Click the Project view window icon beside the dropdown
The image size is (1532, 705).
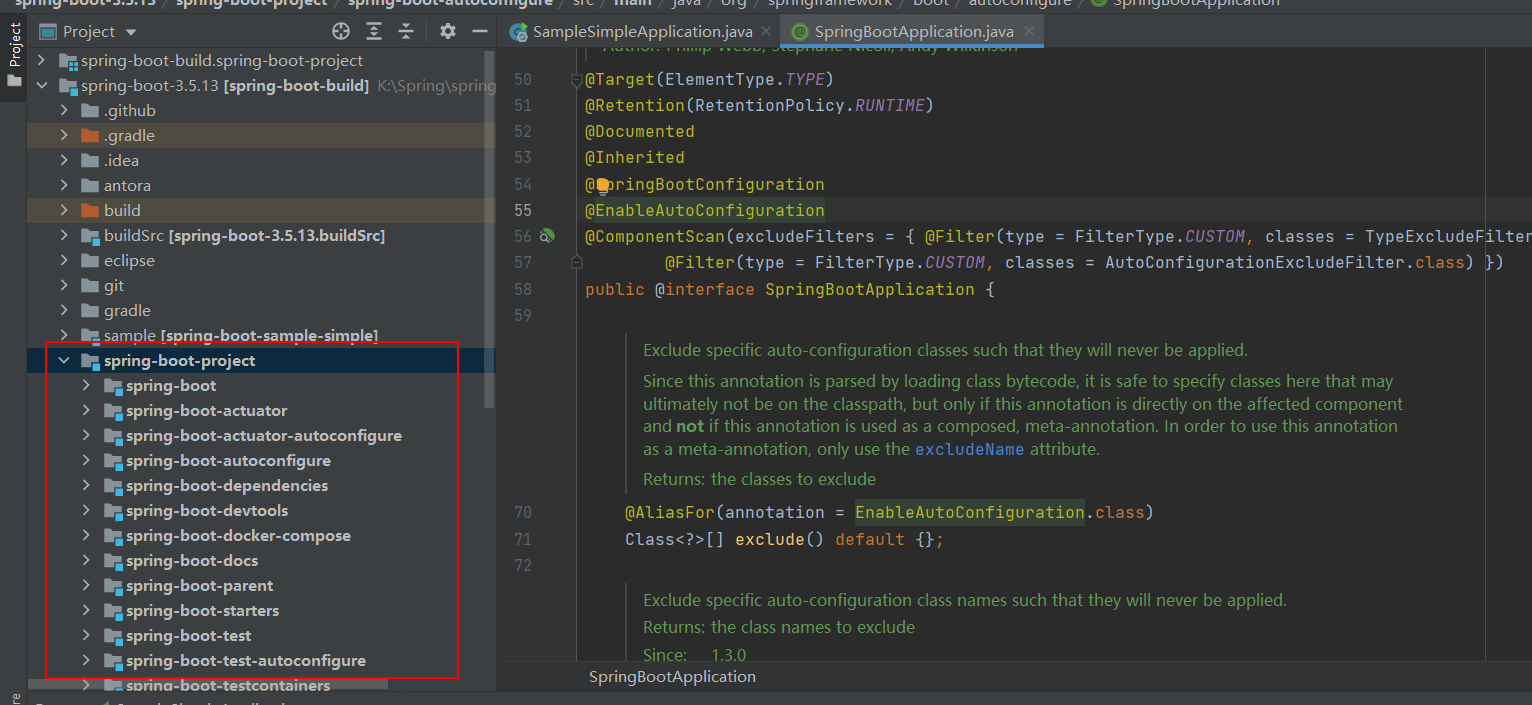coord(47,32)
